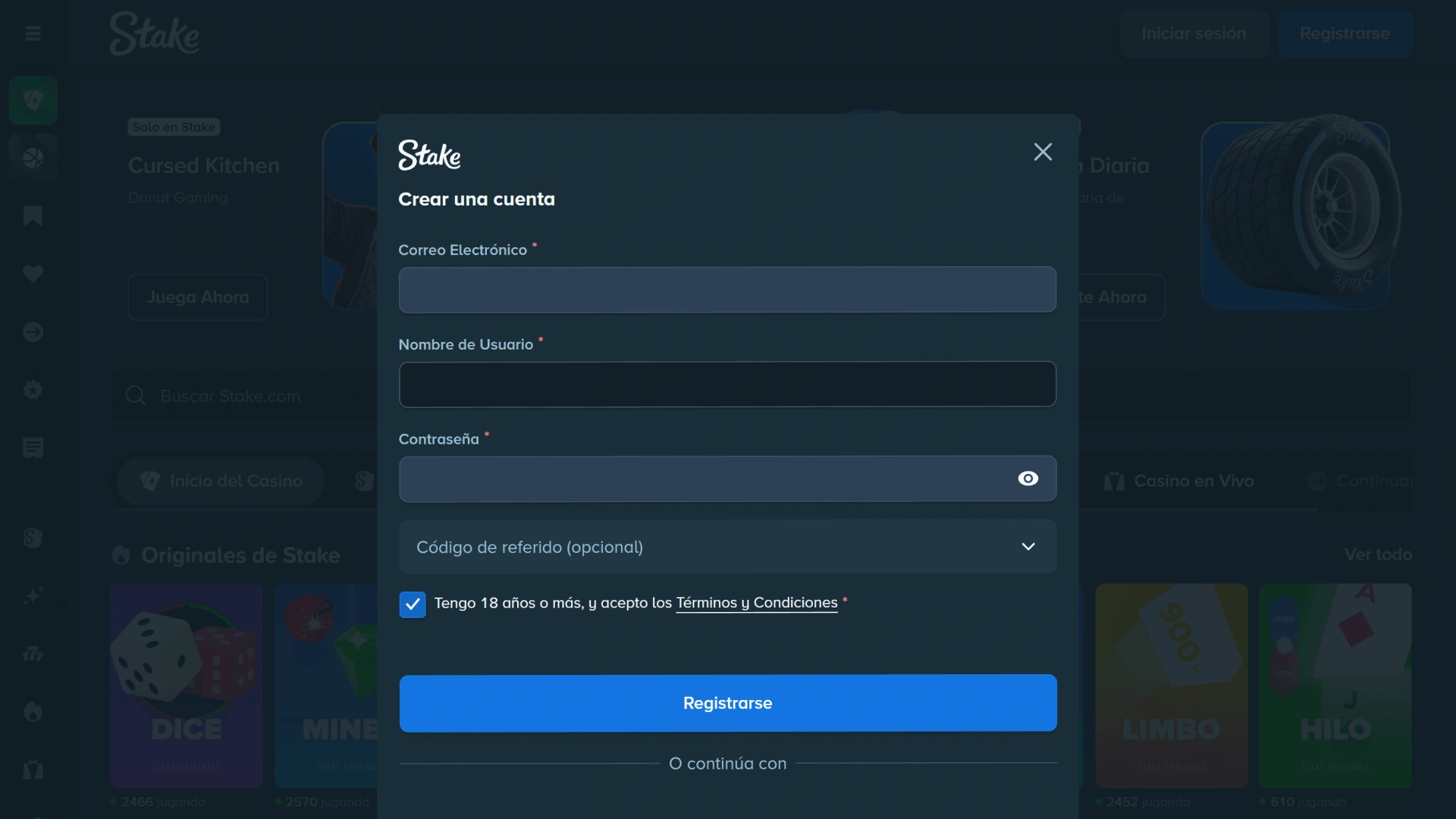The image size is (1456, 819).
Task: Open the DICE game thumbnail
Action: point(187,686)
